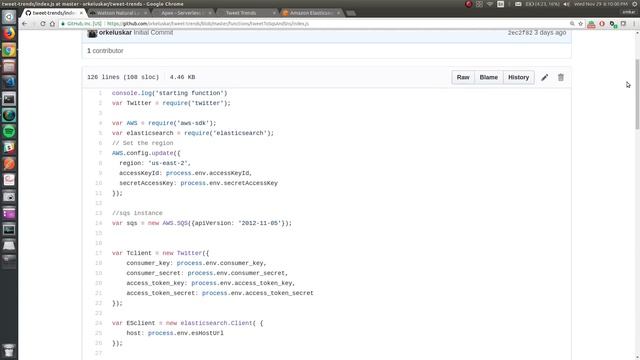Click the apiVersion '2012-11-05' line
This screenshot has width=640, height=360.
[202, 223]
